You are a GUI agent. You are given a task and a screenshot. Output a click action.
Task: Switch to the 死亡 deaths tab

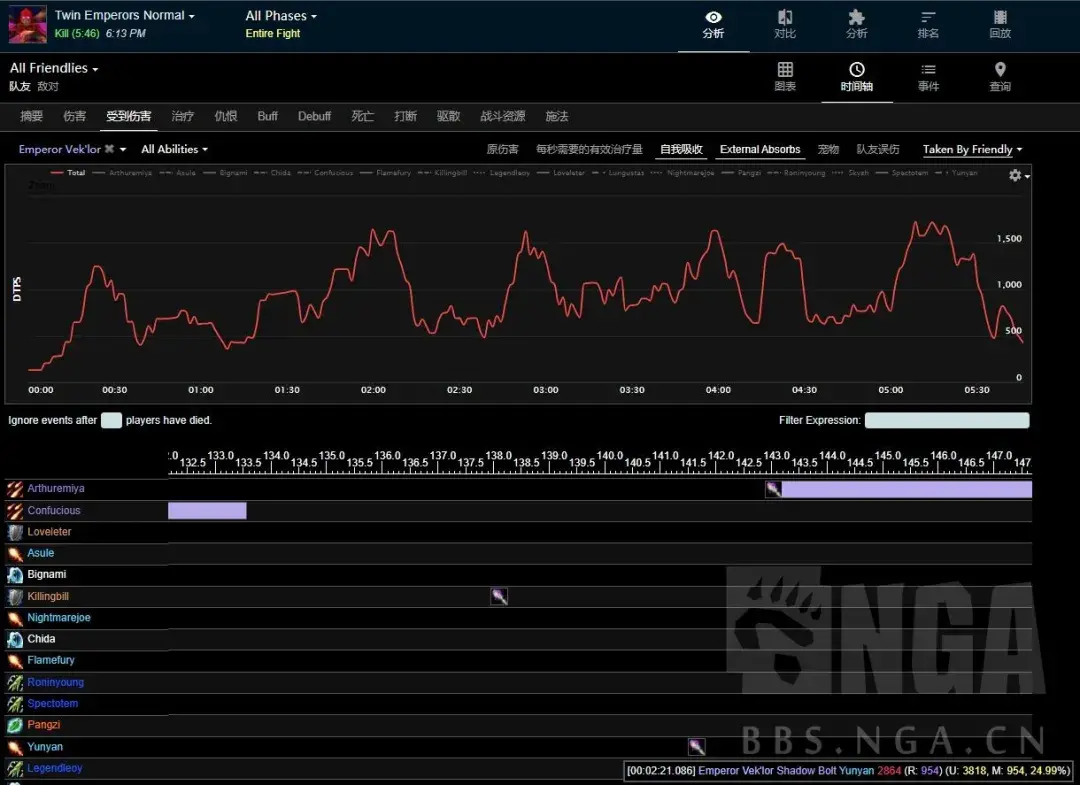point(362,116)
